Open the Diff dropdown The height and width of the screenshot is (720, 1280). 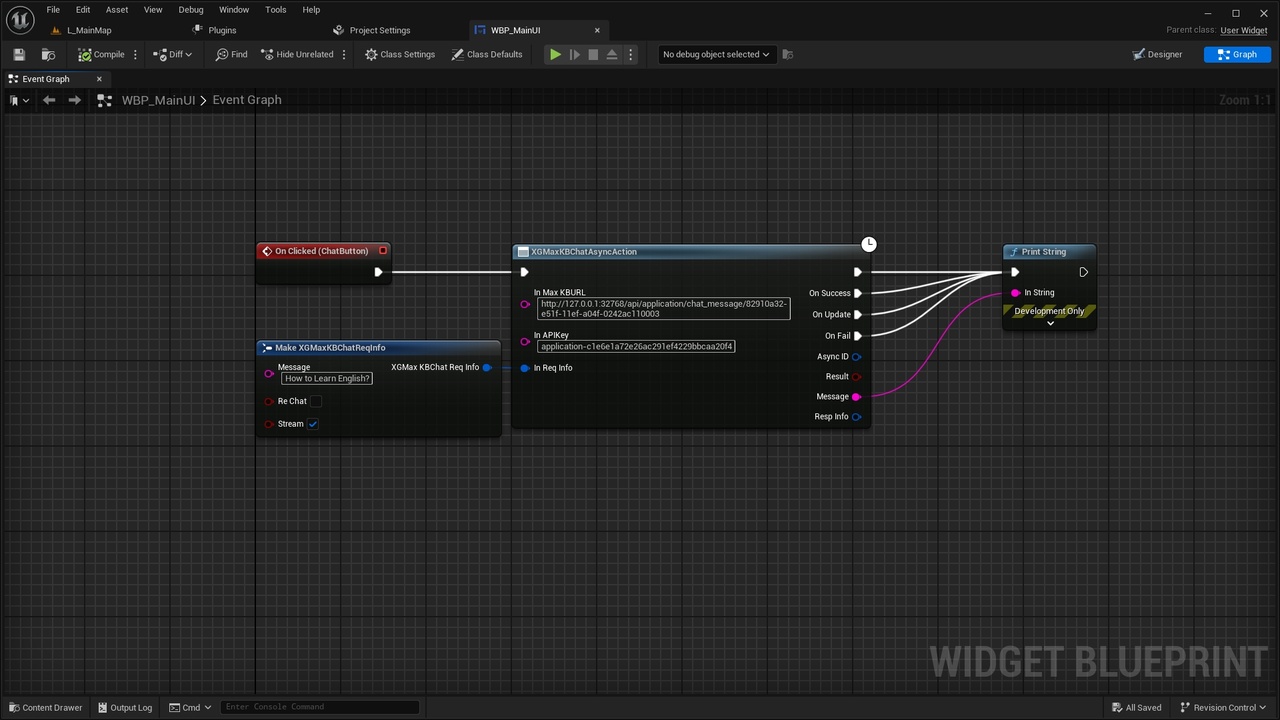(172, 54)
